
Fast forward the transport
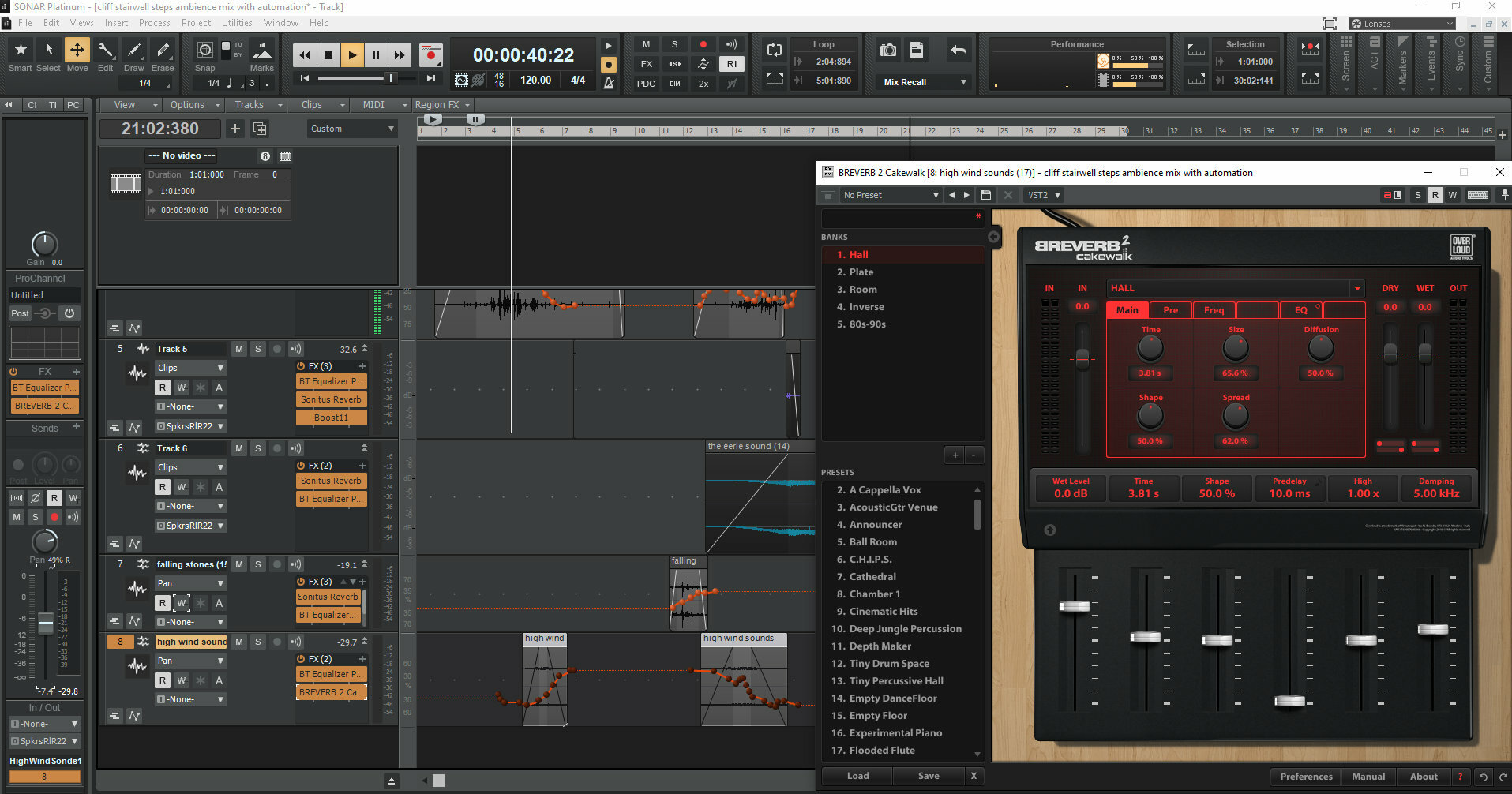click(x=400, y=55)
